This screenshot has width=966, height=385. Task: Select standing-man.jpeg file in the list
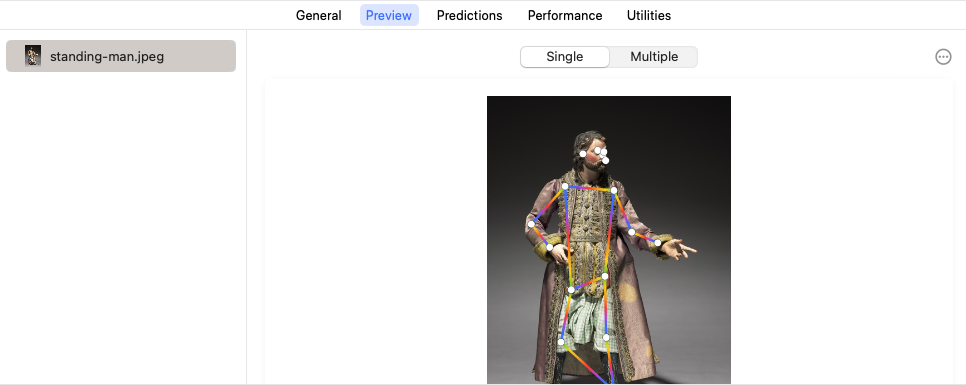[x=121, y=56]
